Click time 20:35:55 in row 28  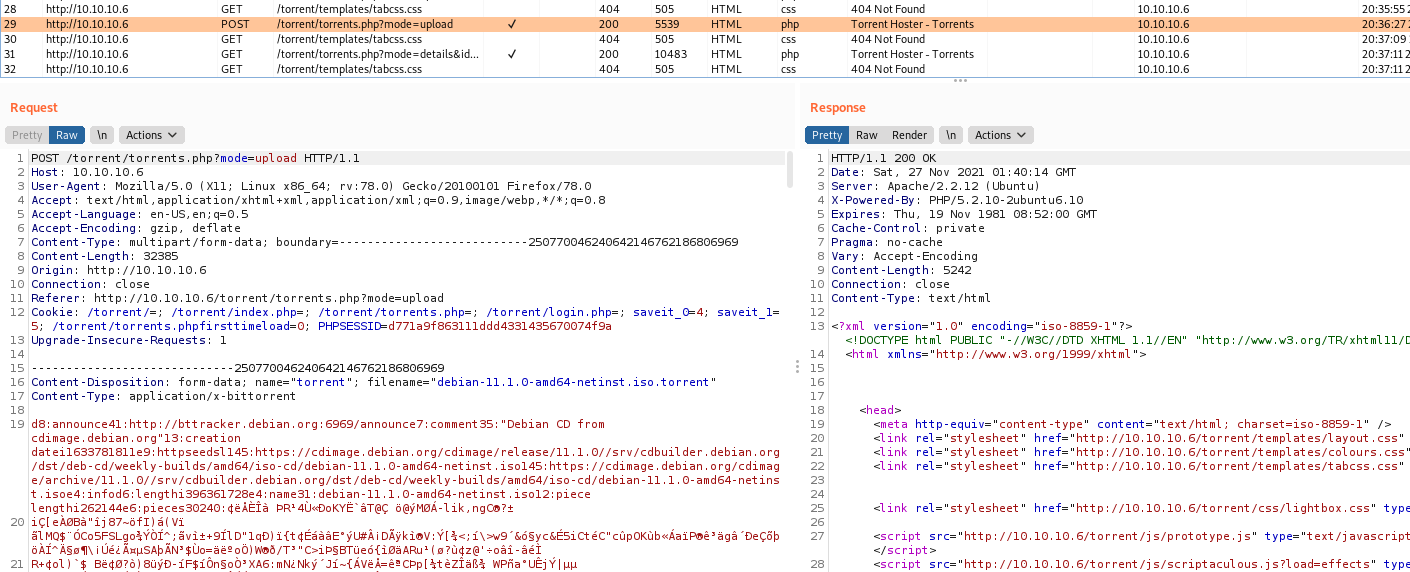pos(1385,8)
